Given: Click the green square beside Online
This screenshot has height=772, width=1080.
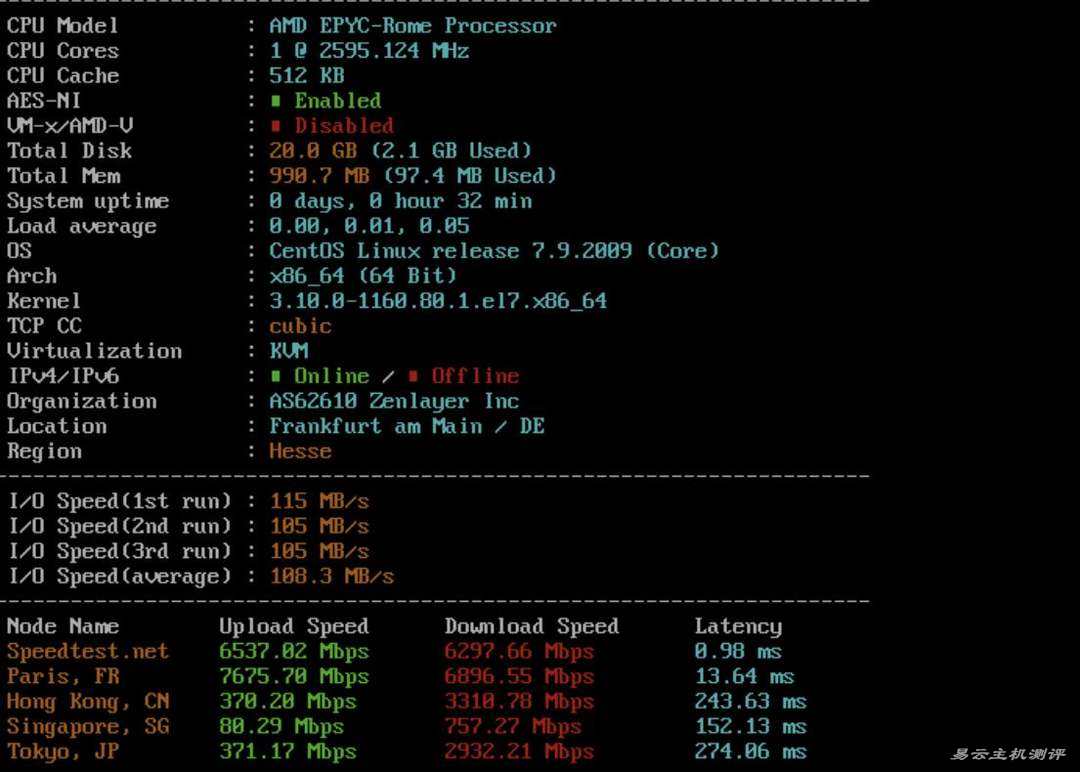Looking at the screenshot, I should click(x=276, y=376).
